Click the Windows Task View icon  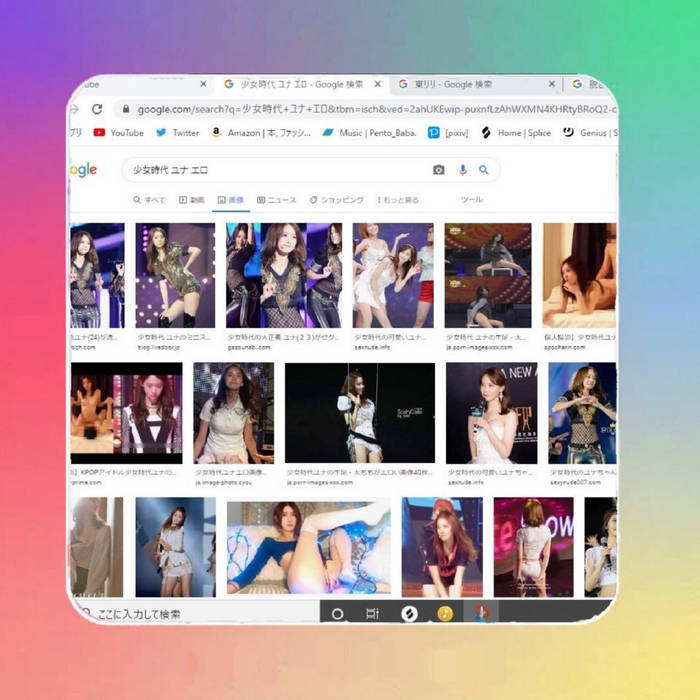tap(372, 613)
